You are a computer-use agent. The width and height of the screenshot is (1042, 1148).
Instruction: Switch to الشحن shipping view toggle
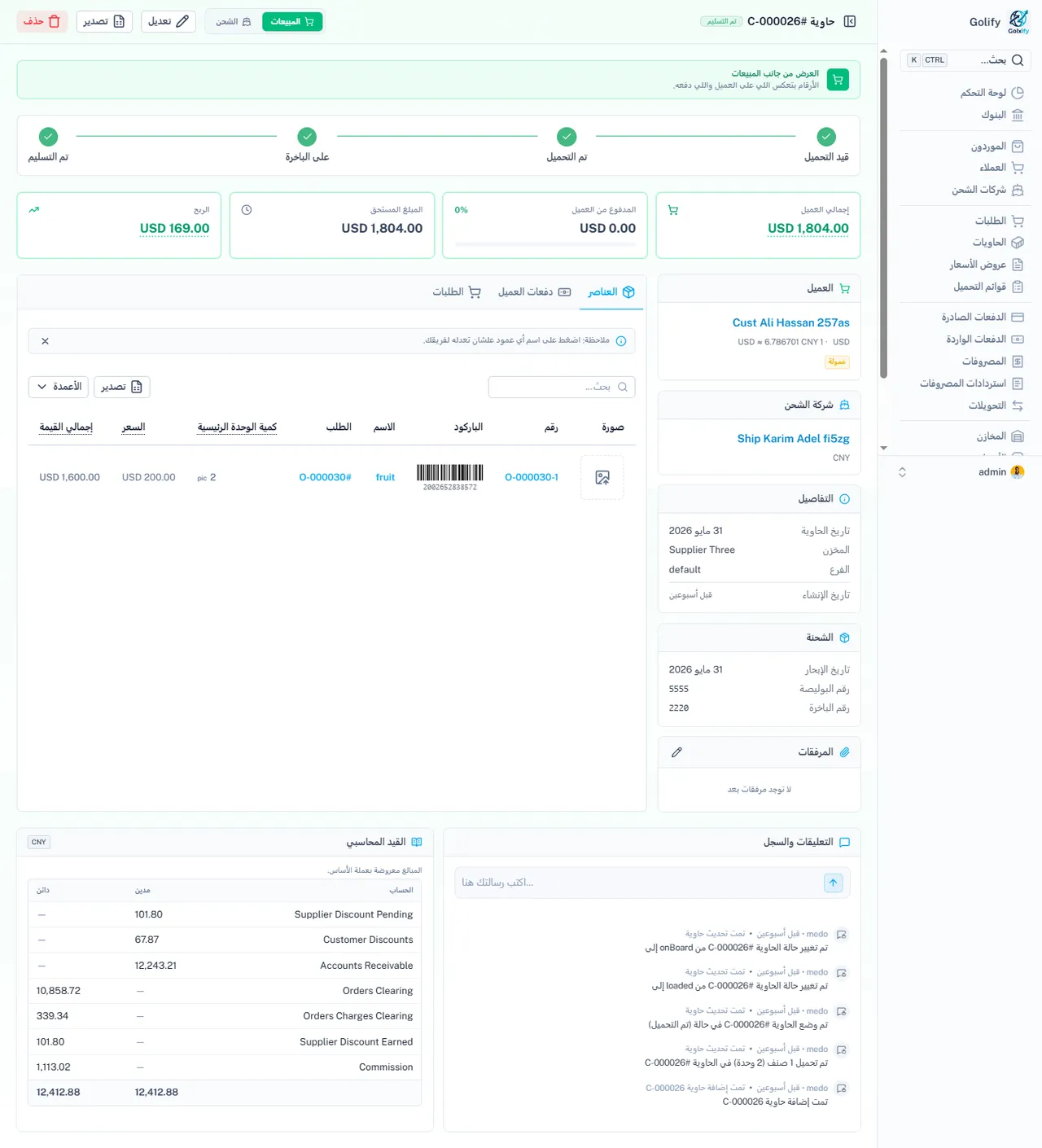234,22
